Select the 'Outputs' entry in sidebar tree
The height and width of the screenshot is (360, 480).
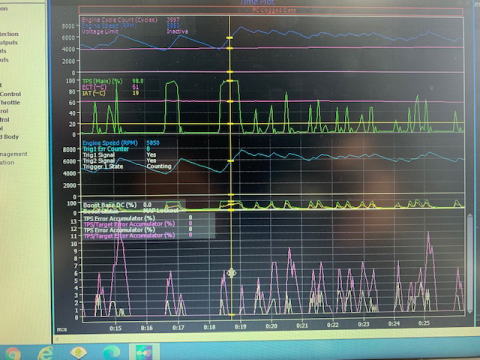pyautogui.click(x=9, y=42)
